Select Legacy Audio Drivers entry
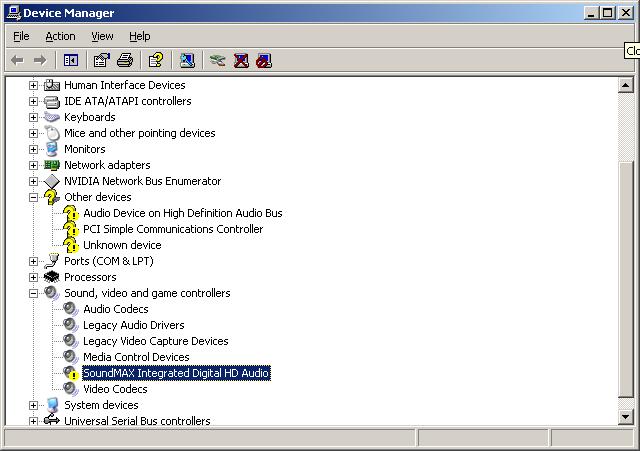640x451 pixels. coord(133,325)
